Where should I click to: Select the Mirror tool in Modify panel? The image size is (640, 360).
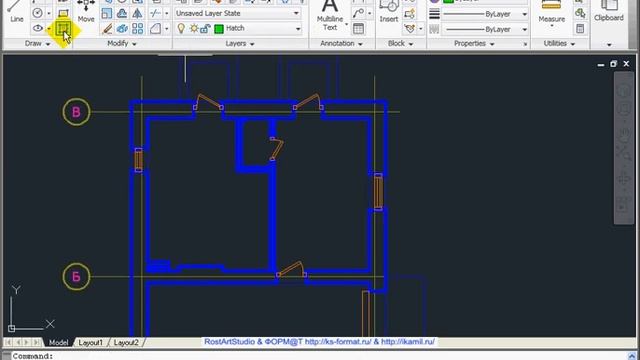click(x=137, y=13)
